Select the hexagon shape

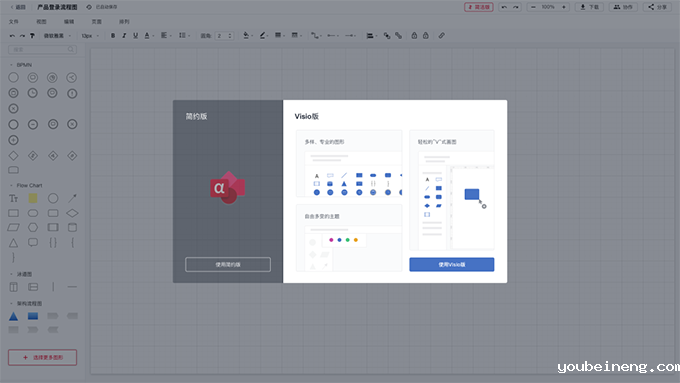click(x=33, y=227)
